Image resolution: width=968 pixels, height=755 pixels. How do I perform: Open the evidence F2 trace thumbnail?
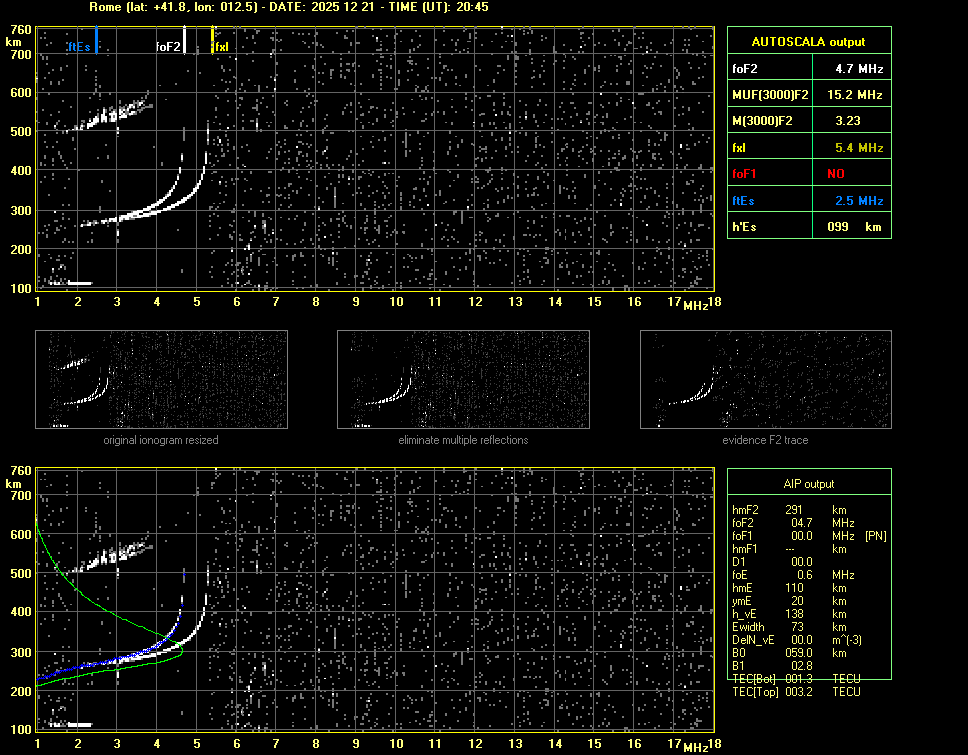(x=765, y=381)
